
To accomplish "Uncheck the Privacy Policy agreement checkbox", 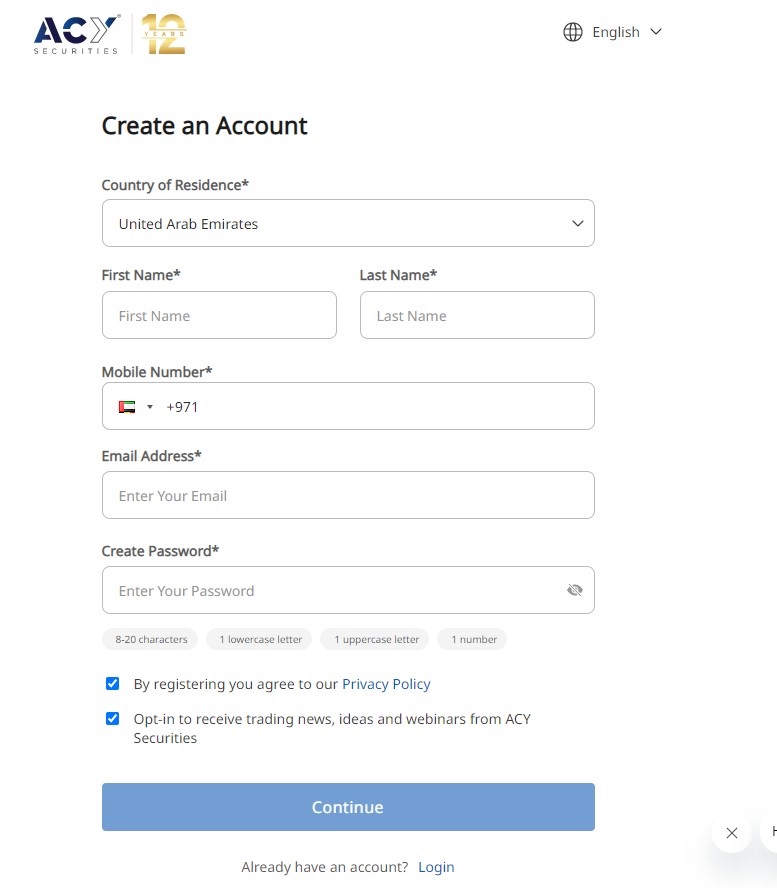I will click(113, 684).
